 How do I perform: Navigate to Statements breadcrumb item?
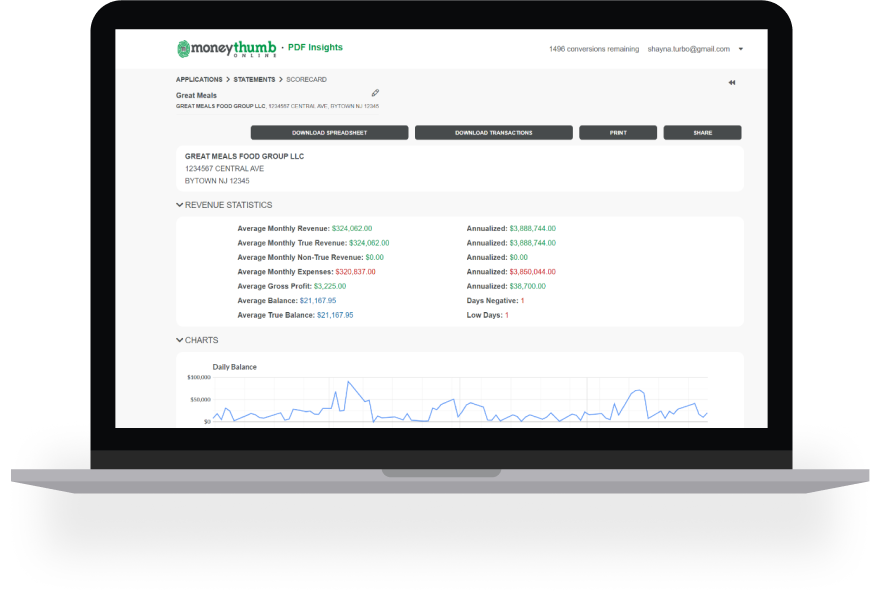point(254,79)
